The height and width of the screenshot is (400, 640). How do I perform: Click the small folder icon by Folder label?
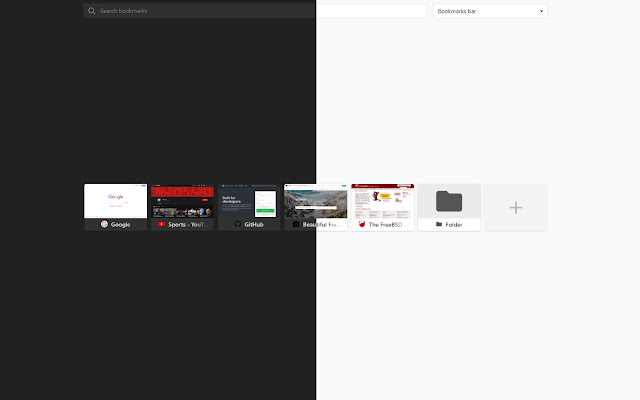[x=439, y=224]
